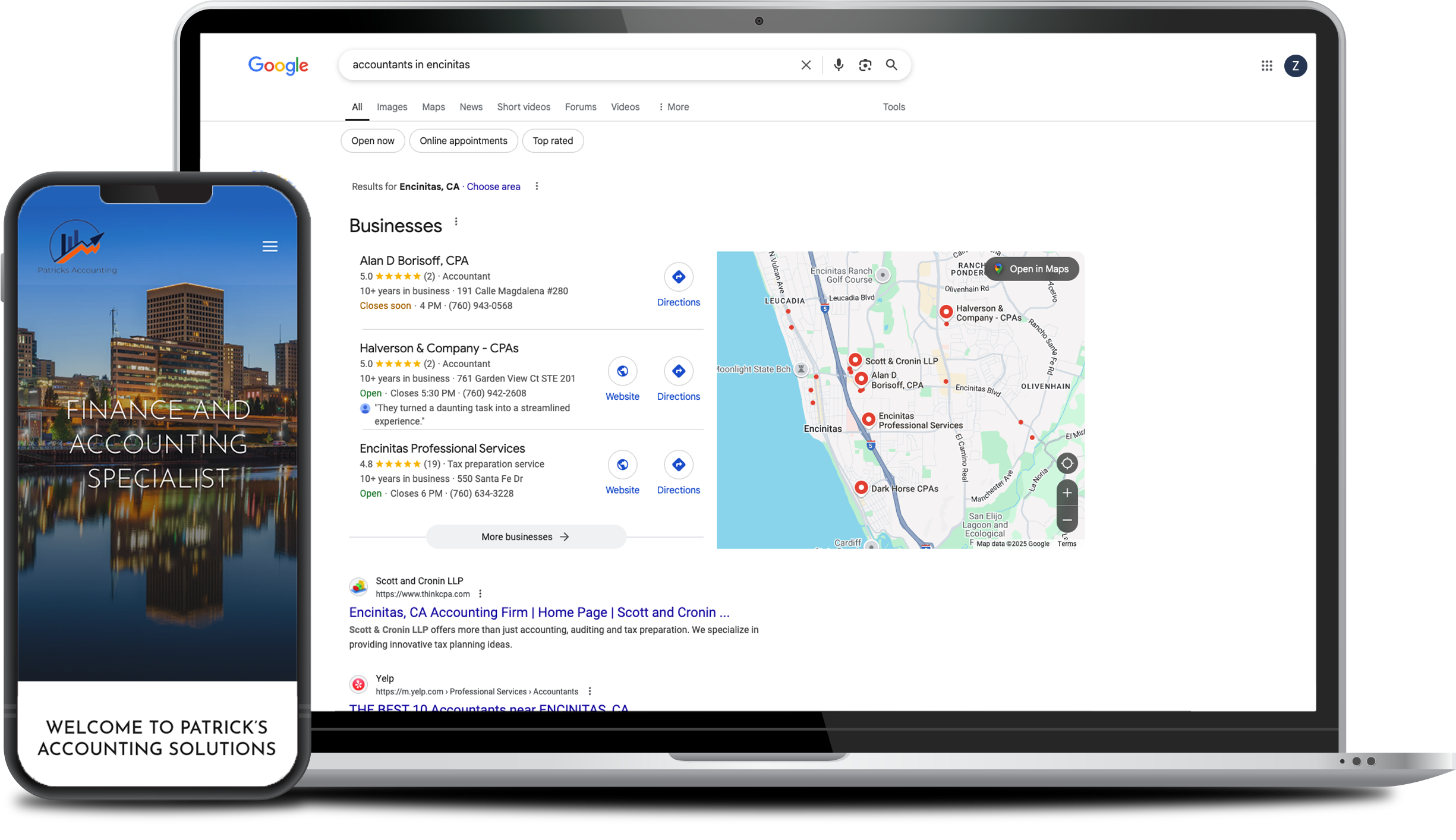Tap the Patricks Accounting logo on phone
This screenshot has width=1456, height=840.
coord(77,247)
